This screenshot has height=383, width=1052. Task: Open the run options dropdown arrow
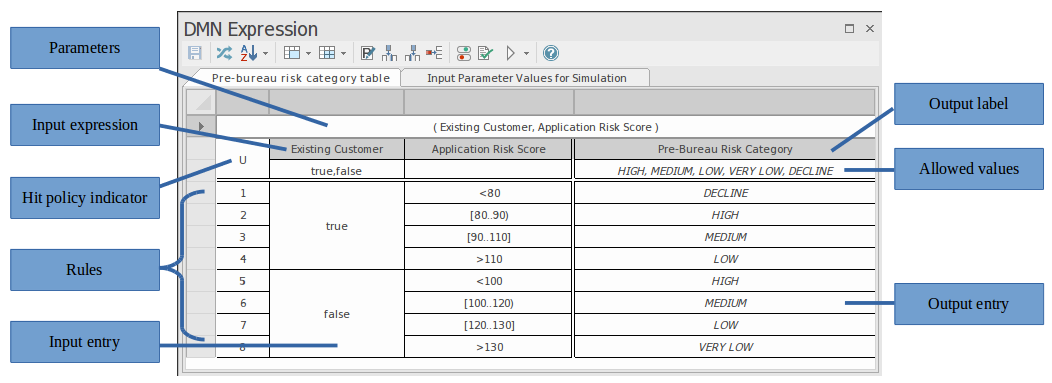(x=526, y=54)
